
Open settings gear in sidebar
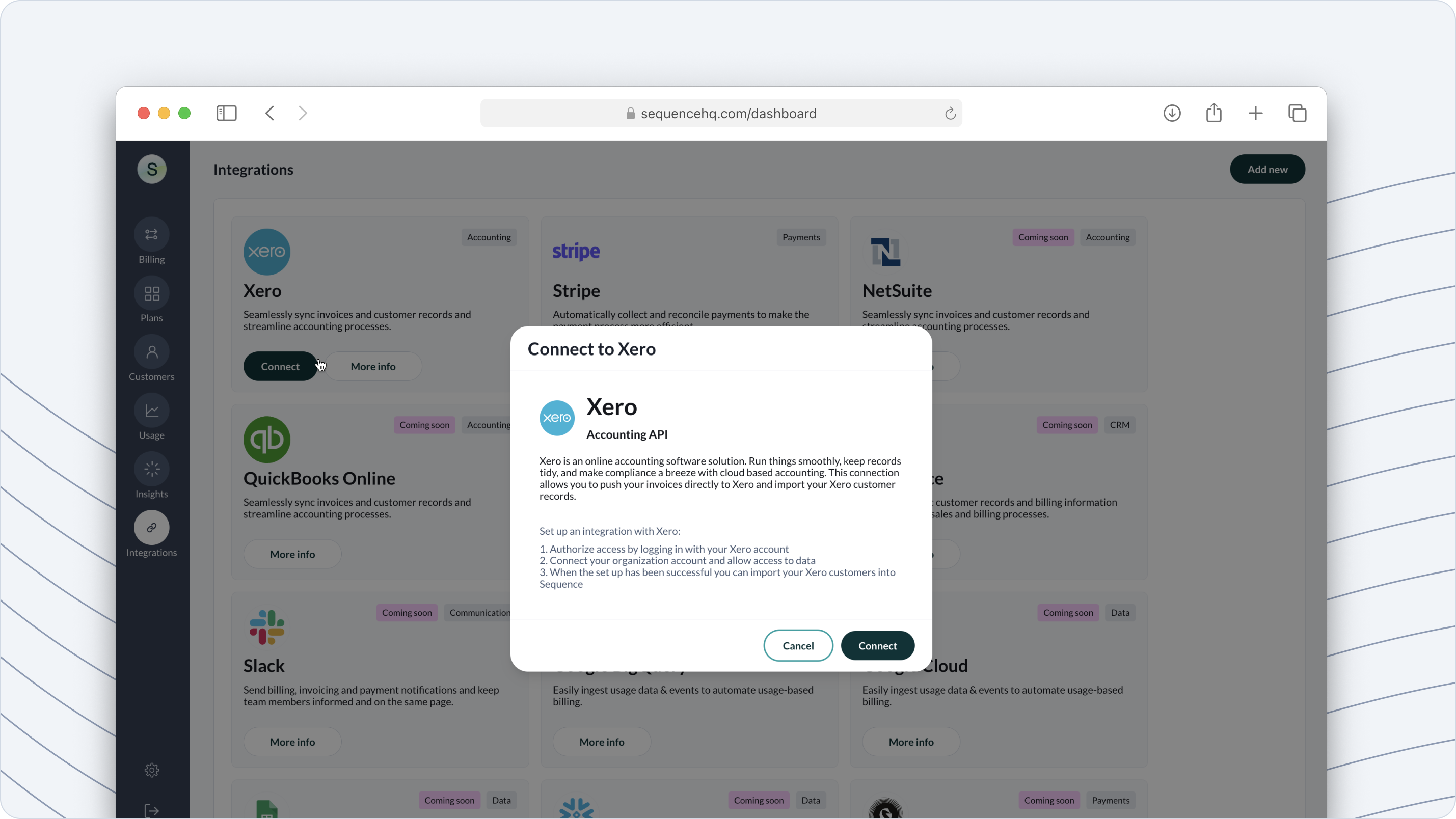[x=151, y=770]
